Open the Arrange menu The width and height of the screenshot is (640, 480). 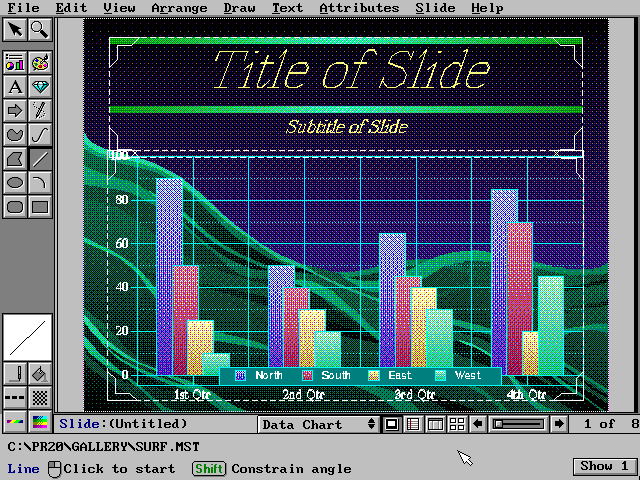pyautogui.click(x=179, y=8)
